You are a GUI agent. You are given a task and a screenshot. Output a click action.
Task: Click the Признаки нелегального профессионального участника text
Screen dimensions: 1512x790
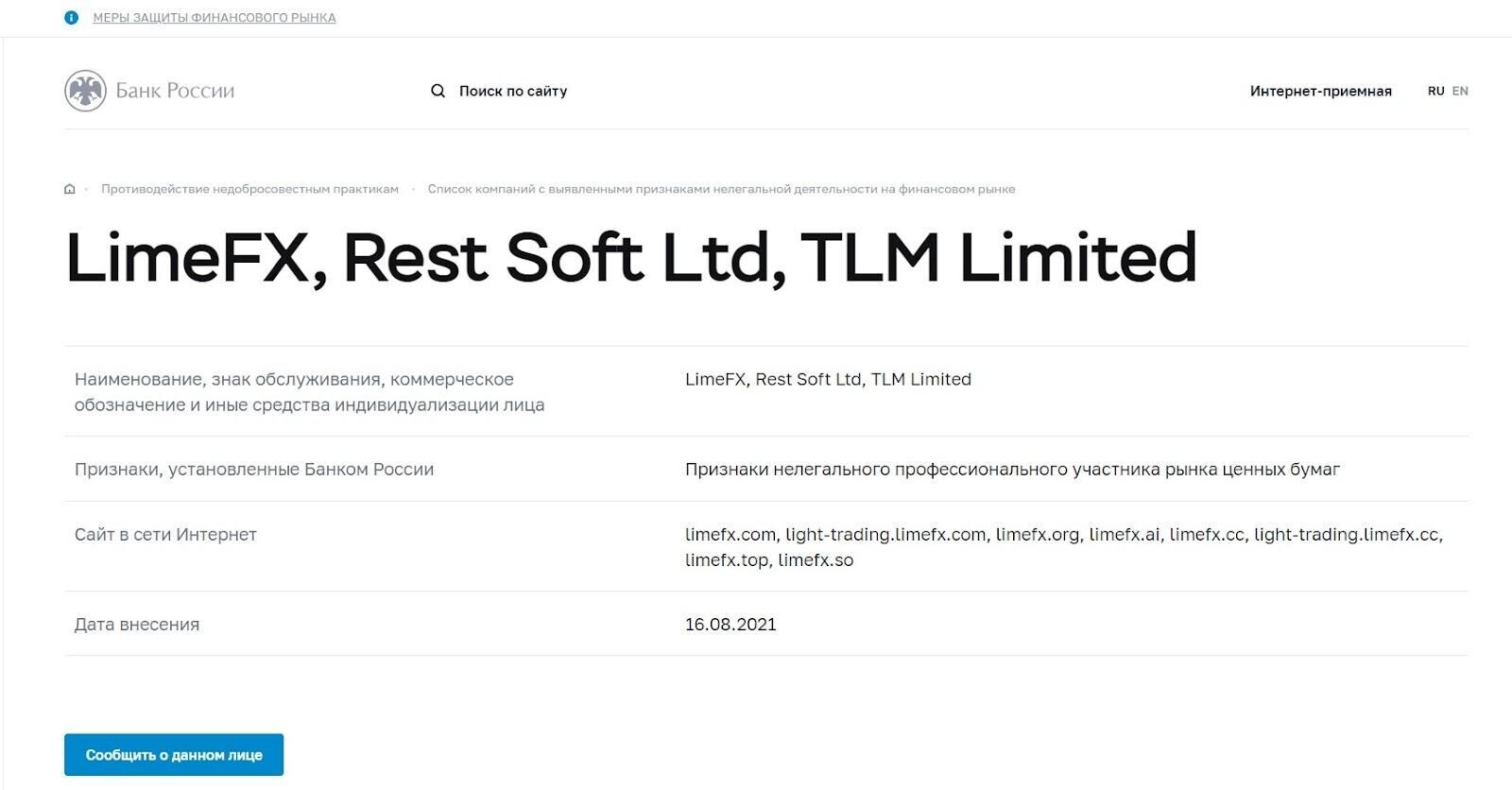[1012, 469]
